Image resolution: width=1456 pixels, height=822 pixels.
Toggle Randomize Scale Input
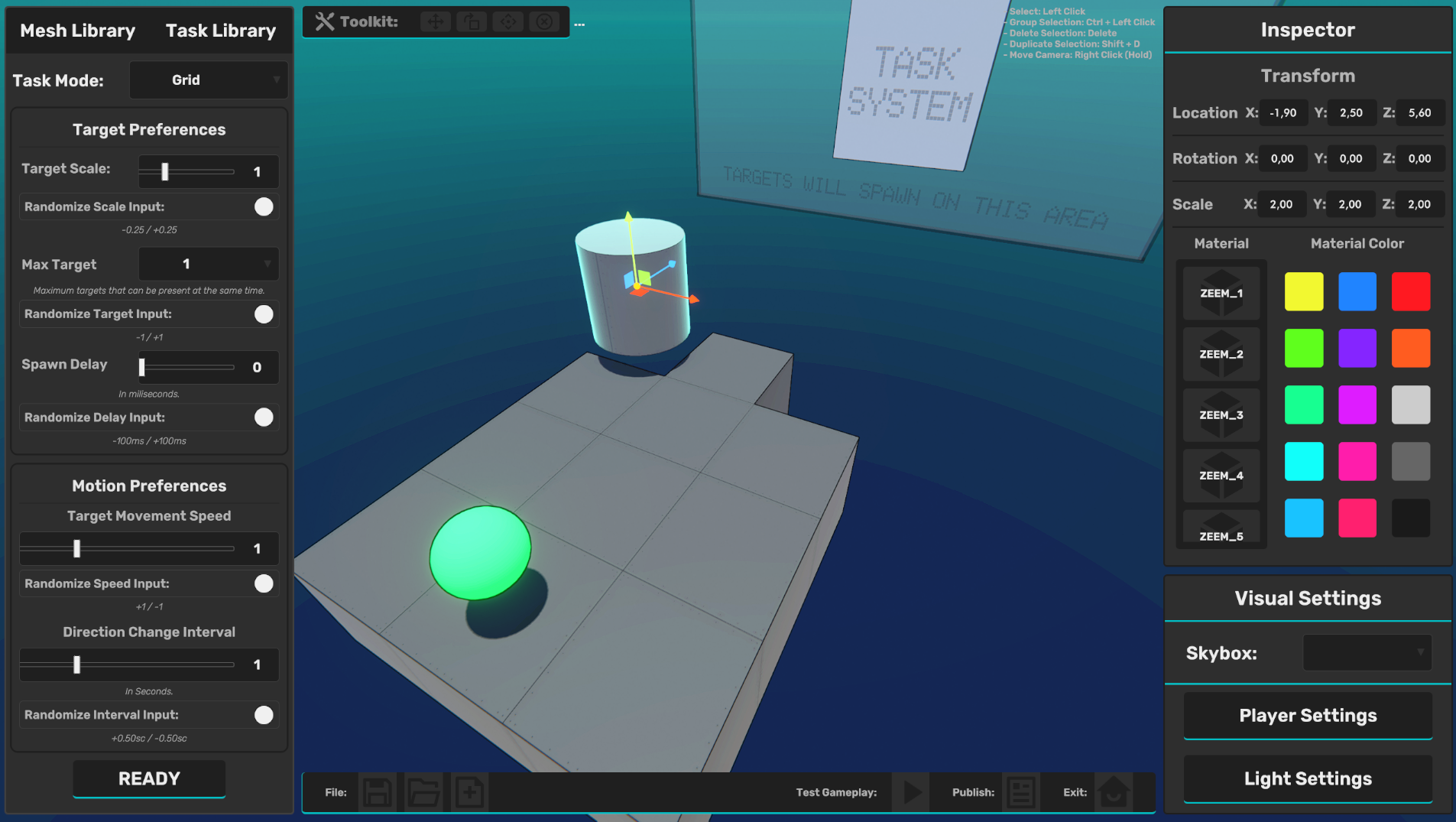[x=264, y=206]
